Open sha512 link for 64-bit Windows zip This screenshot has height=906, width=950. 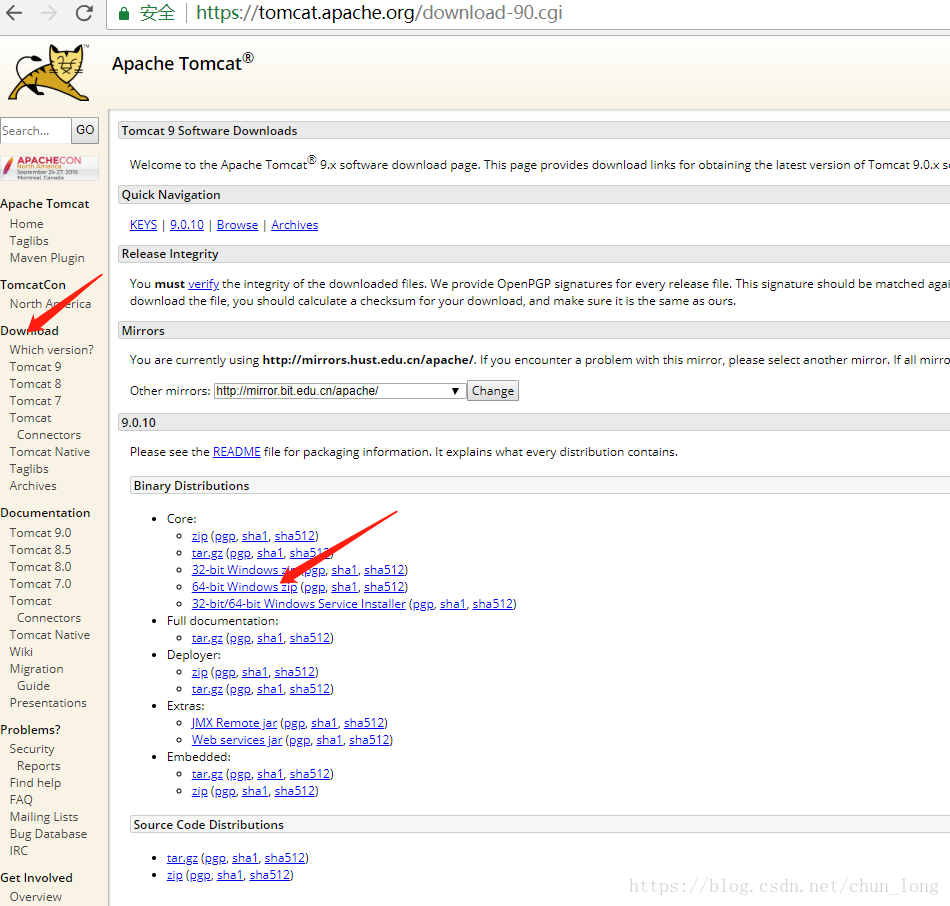click(384, 587)
